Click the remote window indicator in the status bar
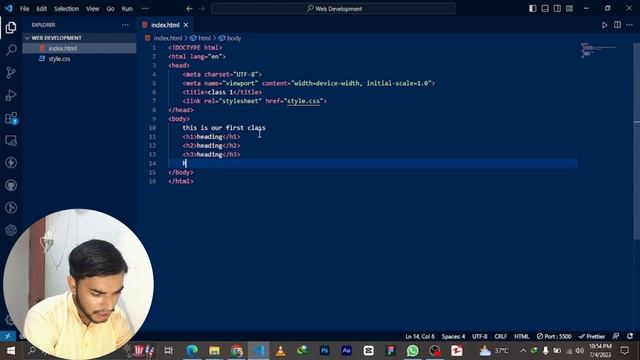 pyautogui.click(x=8, y=336)
